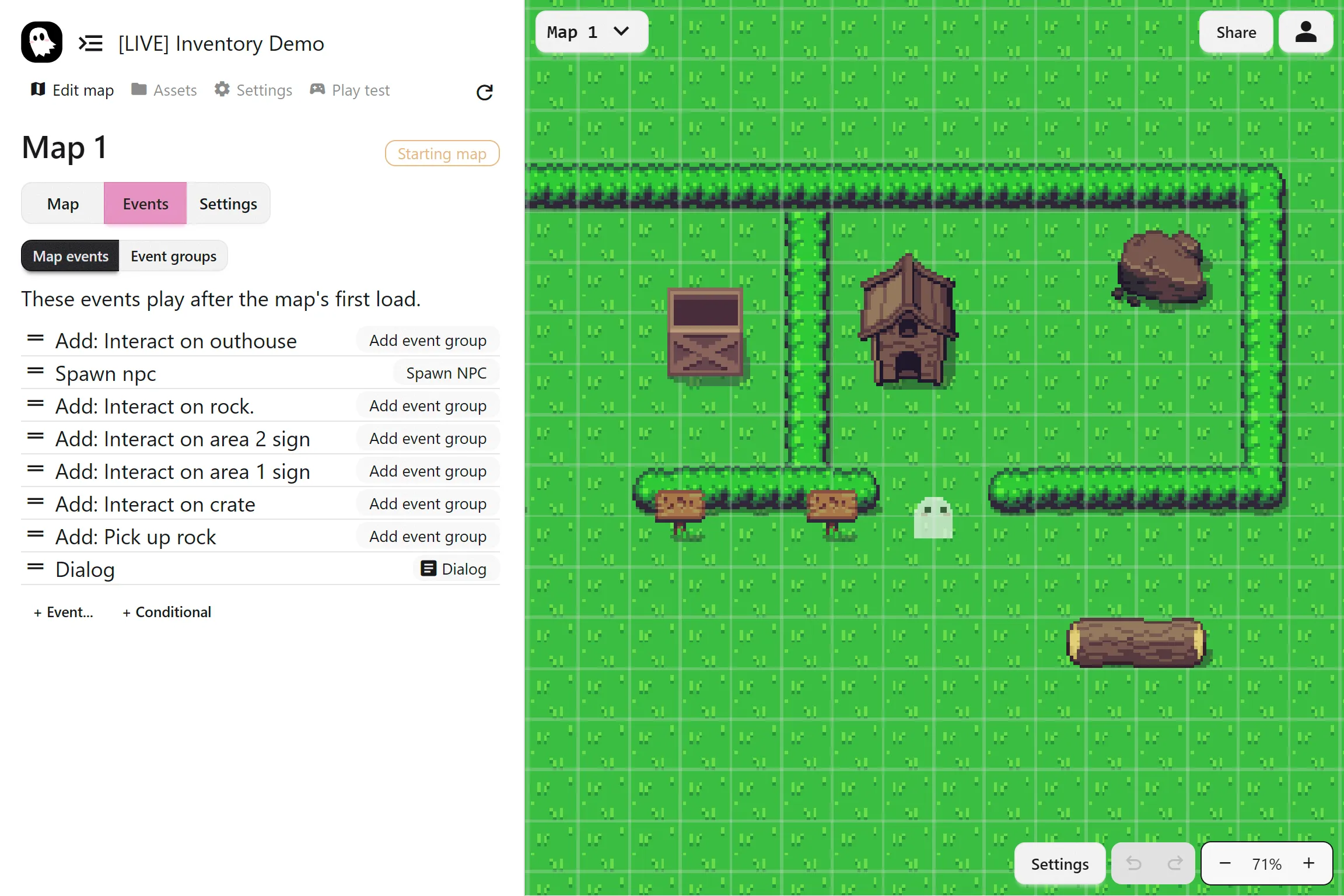
Task: Open the + Event... menu
Action: point(64,612)
